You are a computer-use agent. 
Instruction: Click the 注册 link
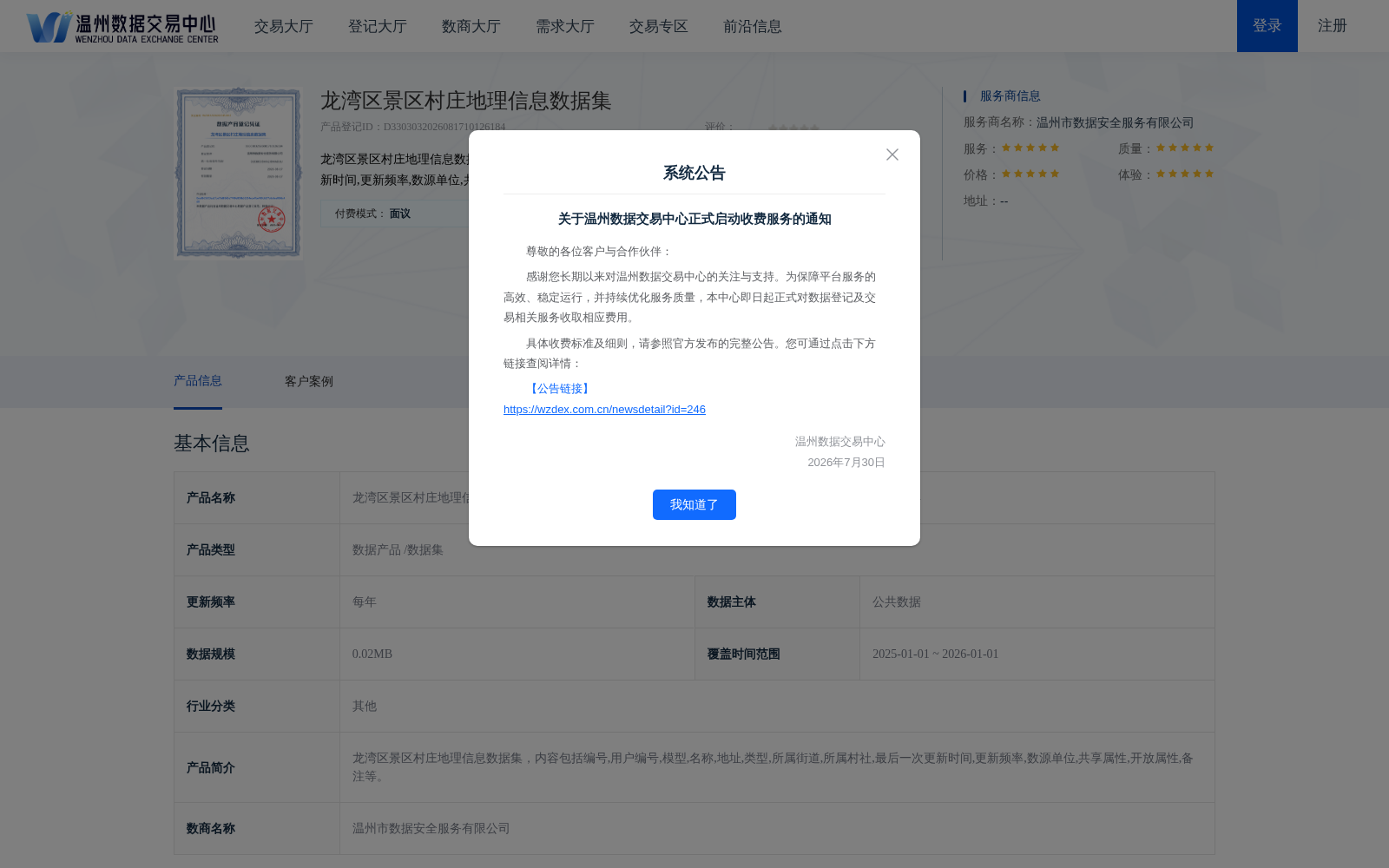click(1333, 26)
